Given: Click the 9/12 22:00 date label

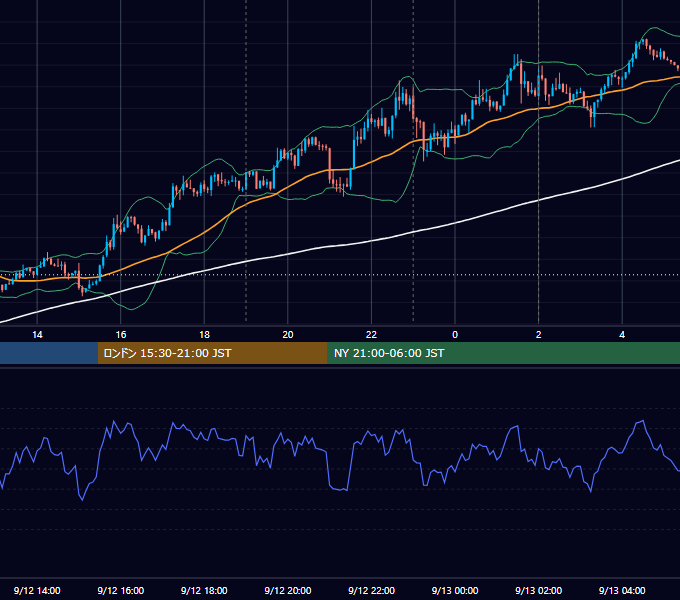Looking at the screenshot, I should point(372,590).
